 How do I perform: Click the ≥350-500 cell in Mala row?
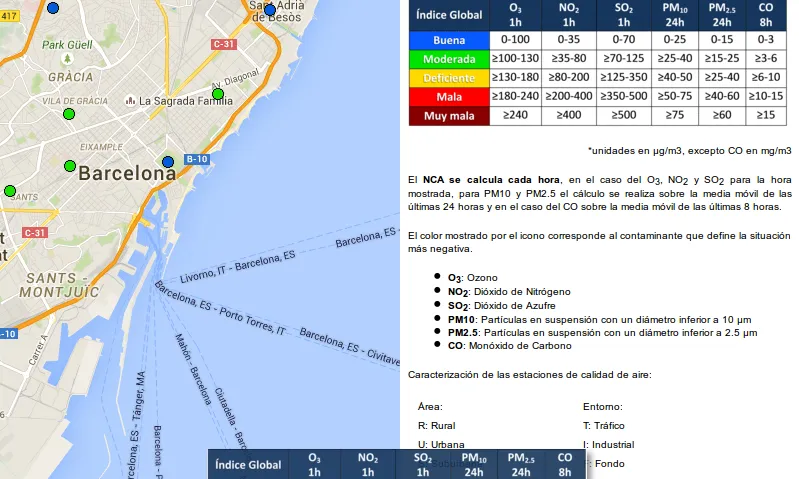tap(624, 96)
